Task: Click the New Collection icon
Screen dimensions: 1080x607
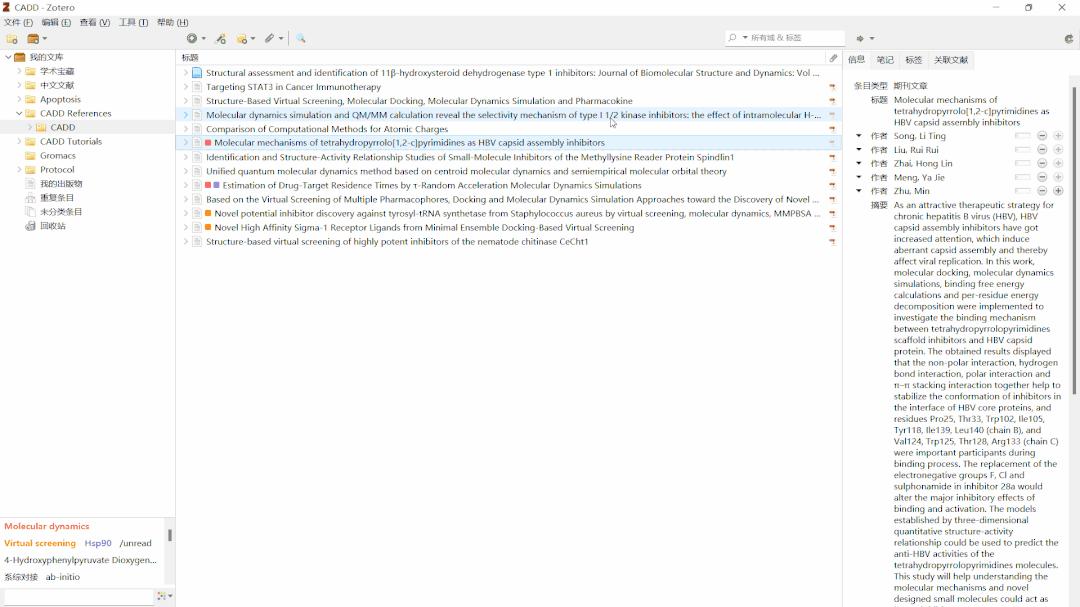Action: pos(12,38)
